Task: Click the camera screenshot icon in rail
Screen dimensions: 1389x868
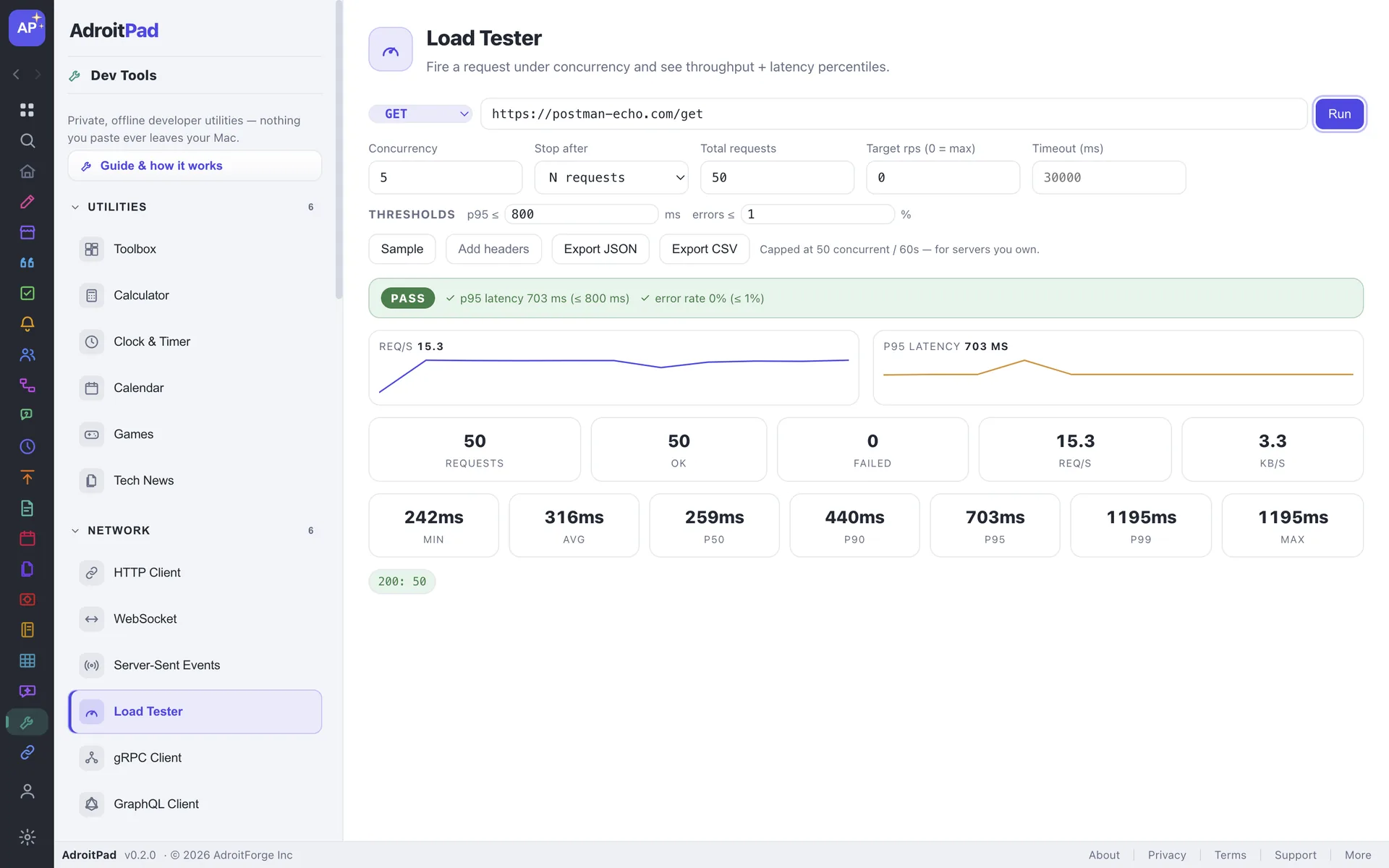Action: click(x=27, y=600)
